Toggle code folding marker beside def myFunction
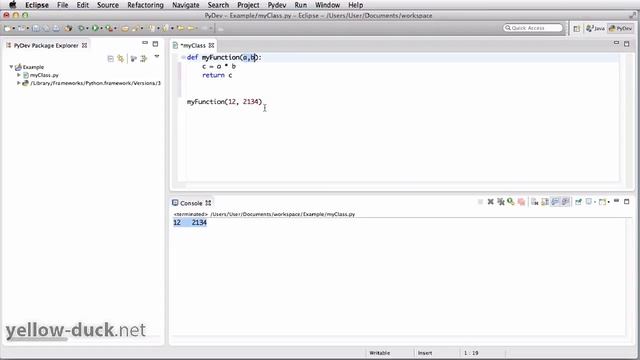The image size is (640, 360). [x=183, y=58]
